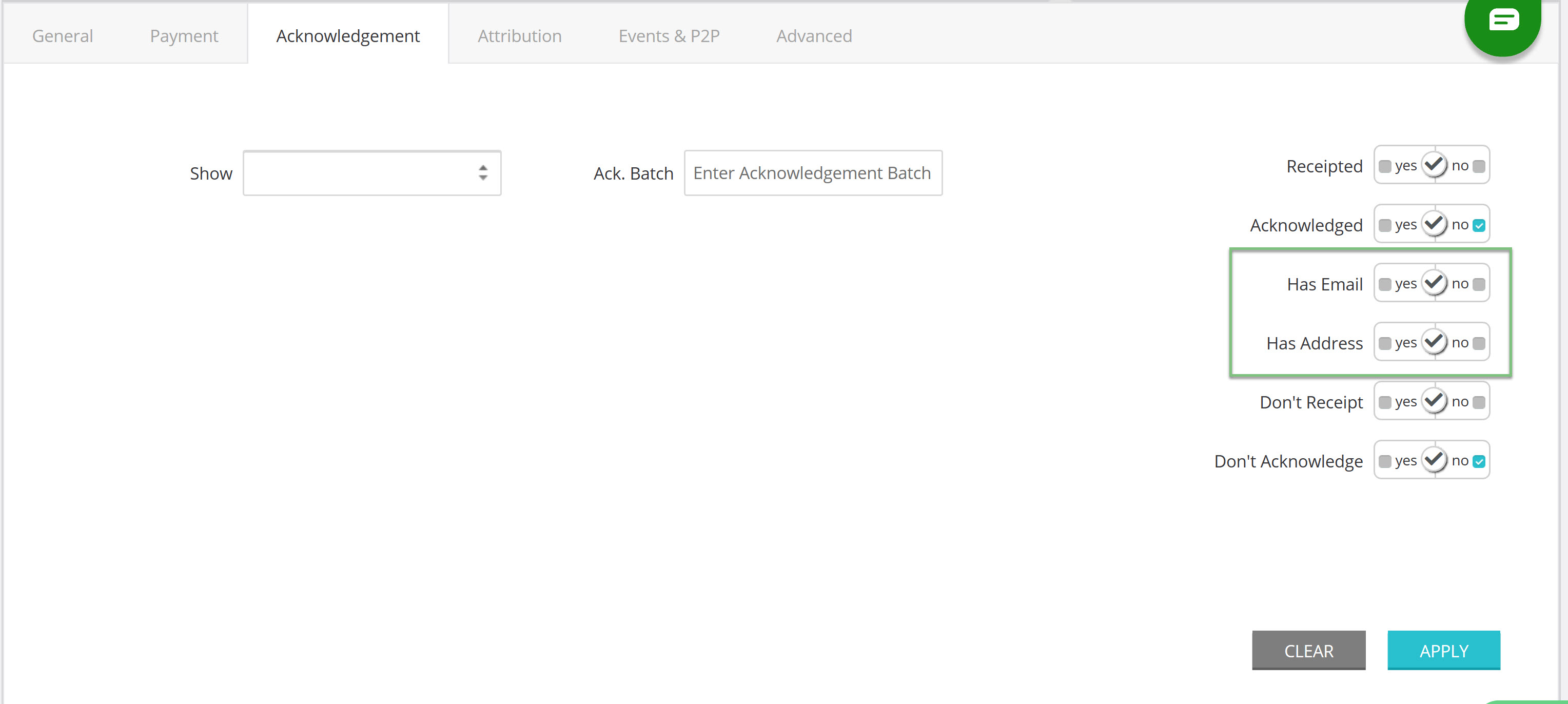Image resolution: width=1568 pixels, height=704 pixels.
Task: Click the center checkmark in Acknowledged row
Action: point(1434,224)
